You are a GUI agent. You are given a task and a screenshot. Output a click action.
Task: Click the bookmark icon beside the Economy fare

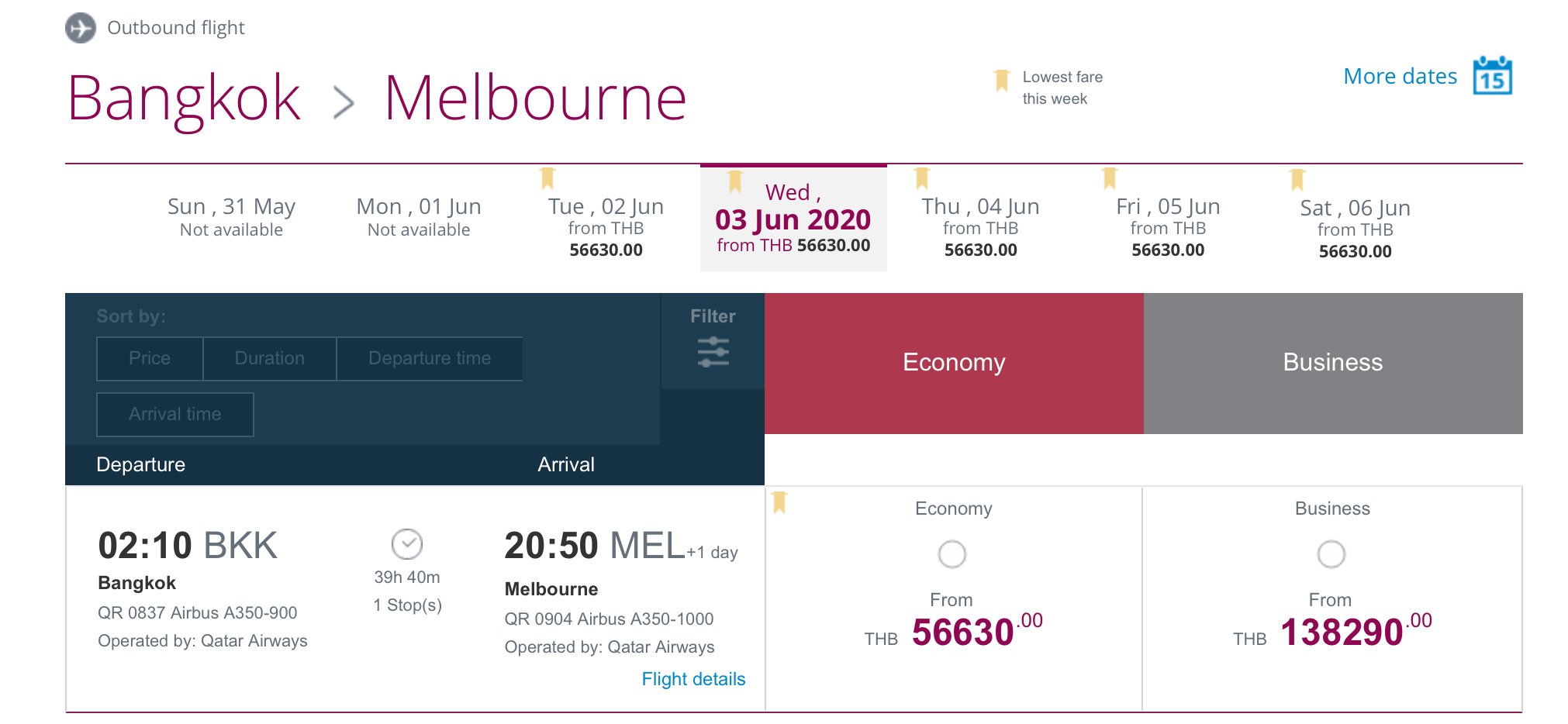point(779,502)
